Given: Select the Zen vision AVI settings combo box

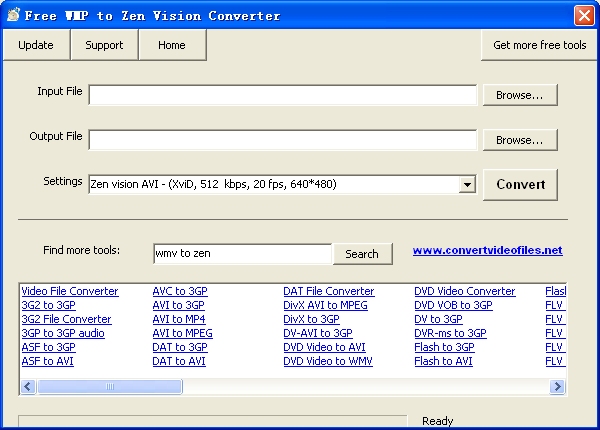Looking at the screenshot, I should (282, 184).
